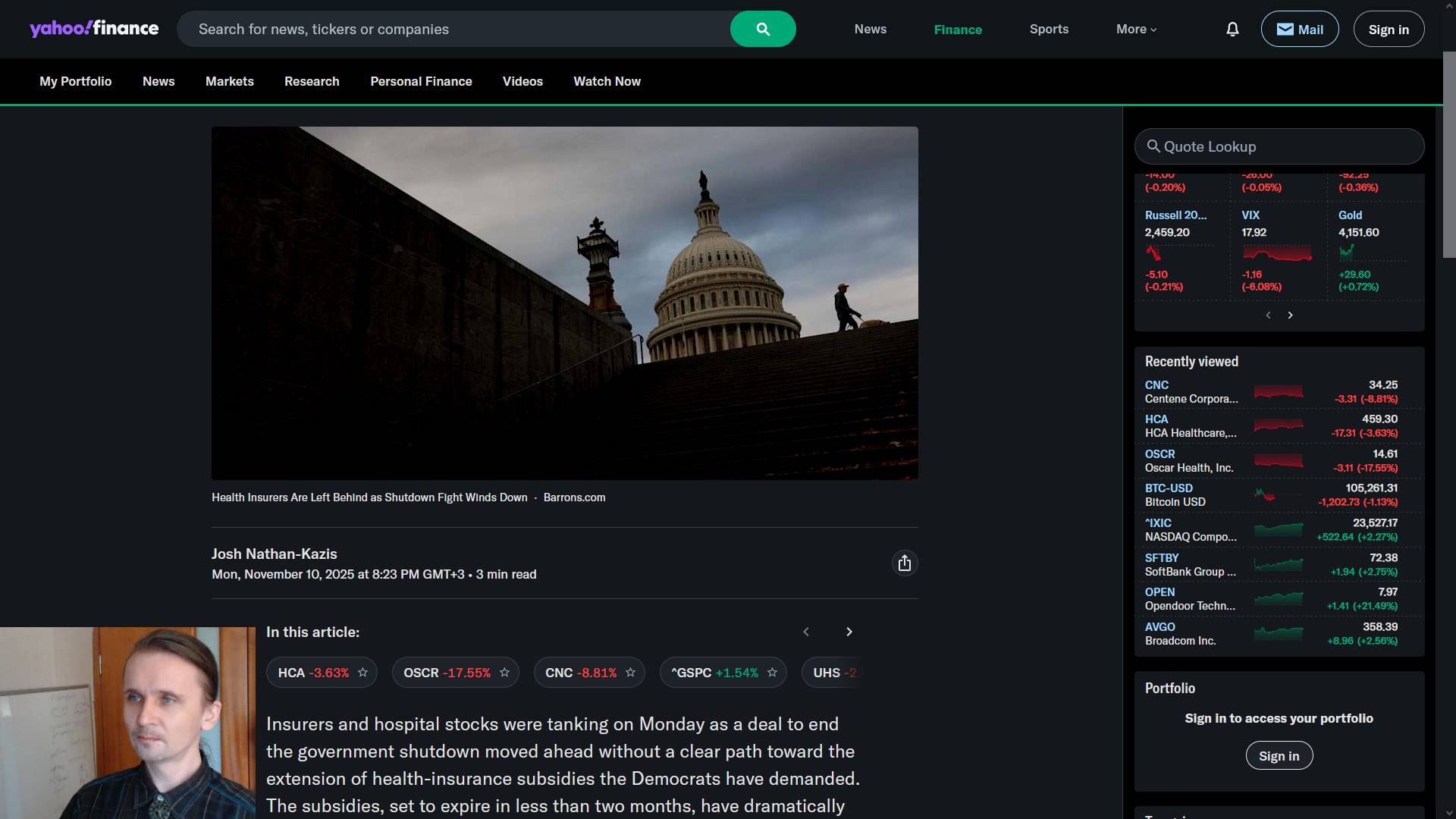Open the Barrons.com source link
This screenshot has height=819, width=1456.
pyautogui.click(x=574, y=497)
